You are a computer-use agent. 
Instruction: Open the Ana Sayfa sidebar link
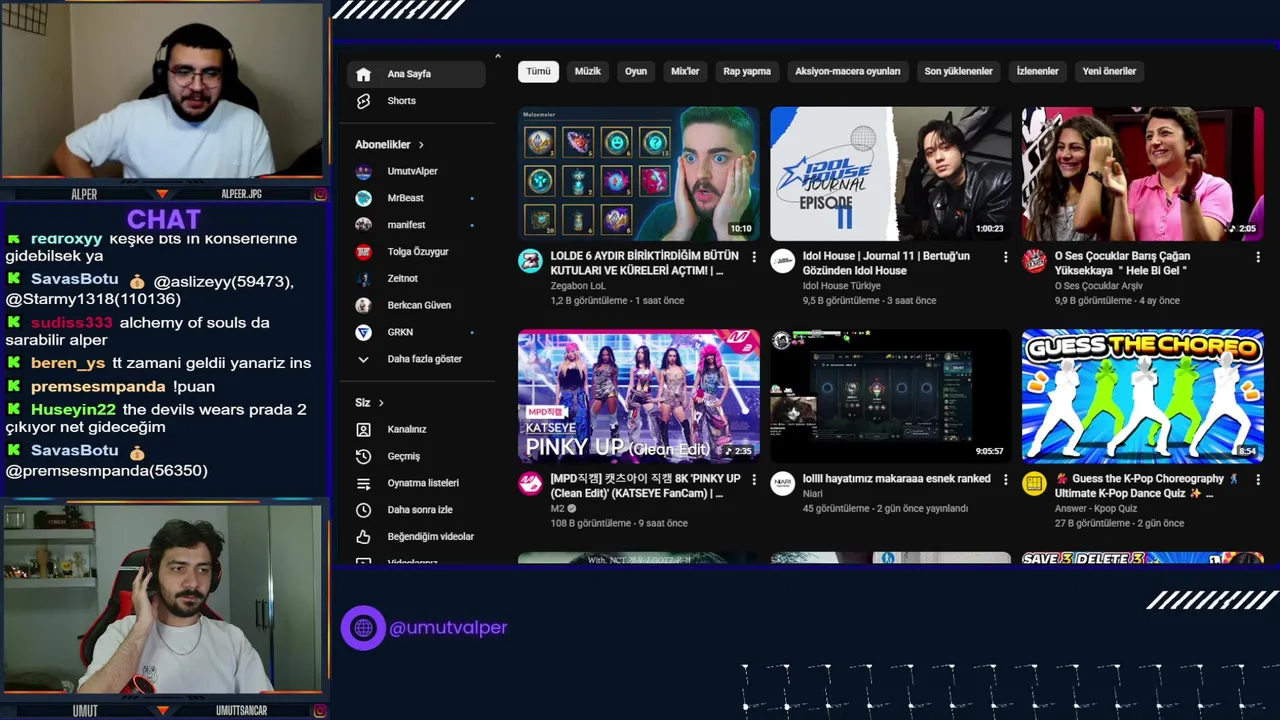click(416, 74)
